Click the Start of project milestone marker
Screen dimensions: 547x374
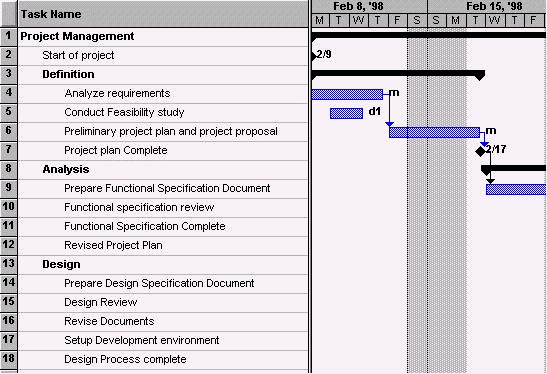pos(314,55)
